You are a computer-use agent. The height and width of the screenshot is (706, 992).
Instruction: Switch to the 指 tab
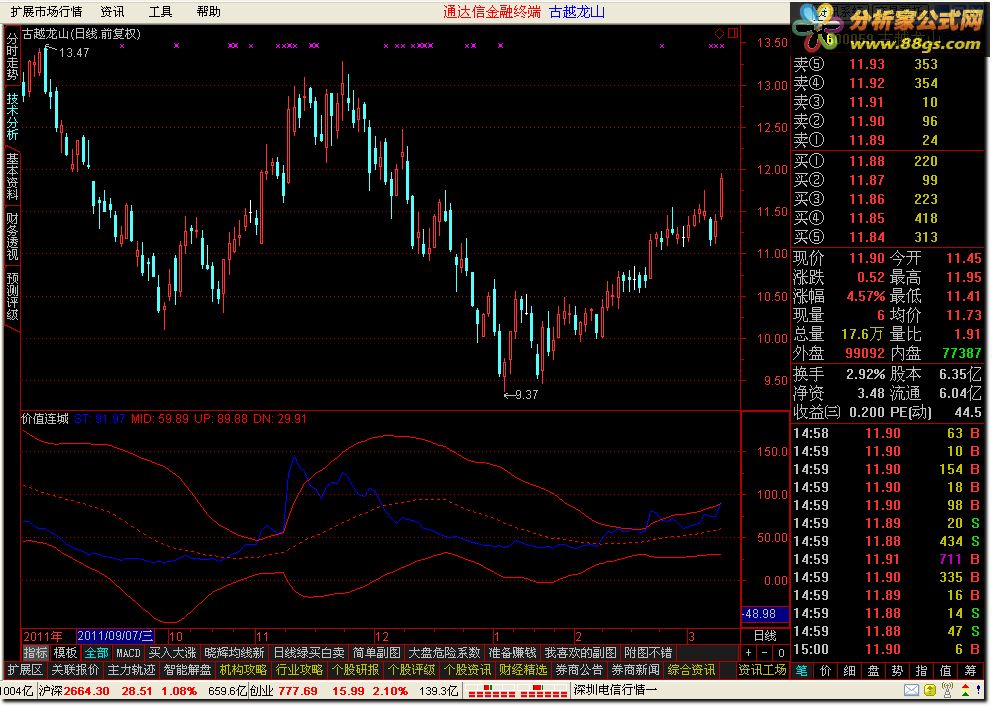click(x=922, y=671)
